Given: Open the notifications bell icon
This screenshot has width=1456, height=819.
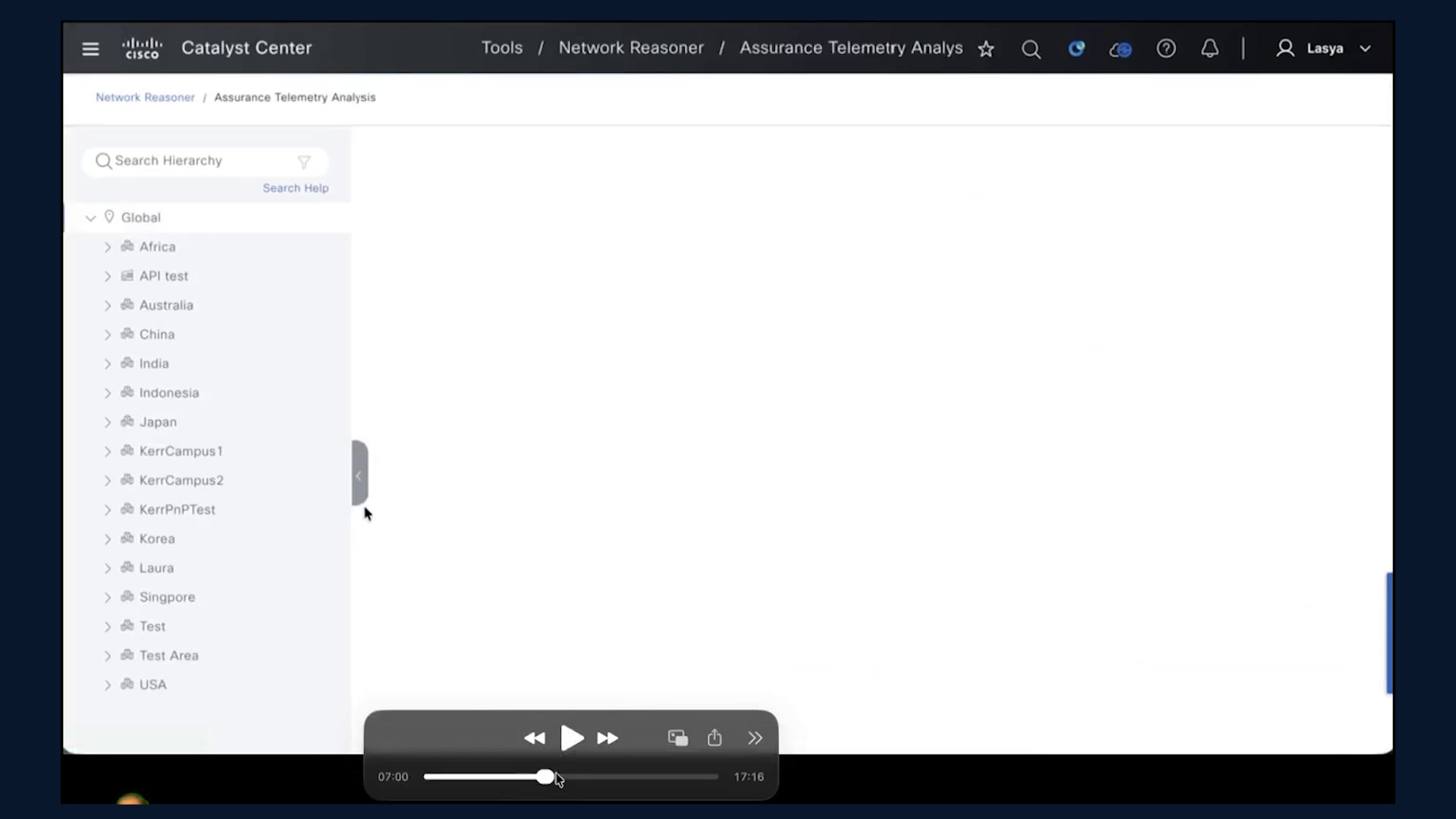Looking at the screenshot, I should [1210, 49].
